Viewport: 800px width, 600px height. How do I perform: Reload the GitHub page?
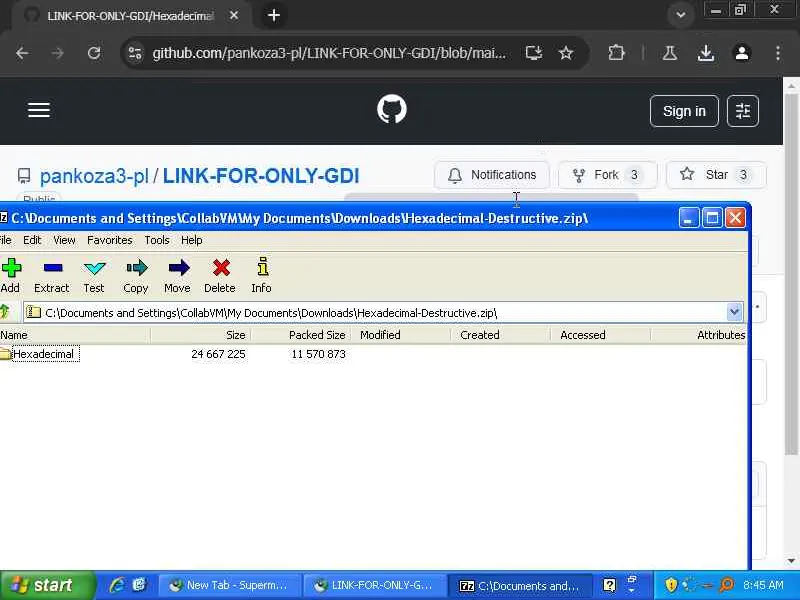(x=94, y=53)
